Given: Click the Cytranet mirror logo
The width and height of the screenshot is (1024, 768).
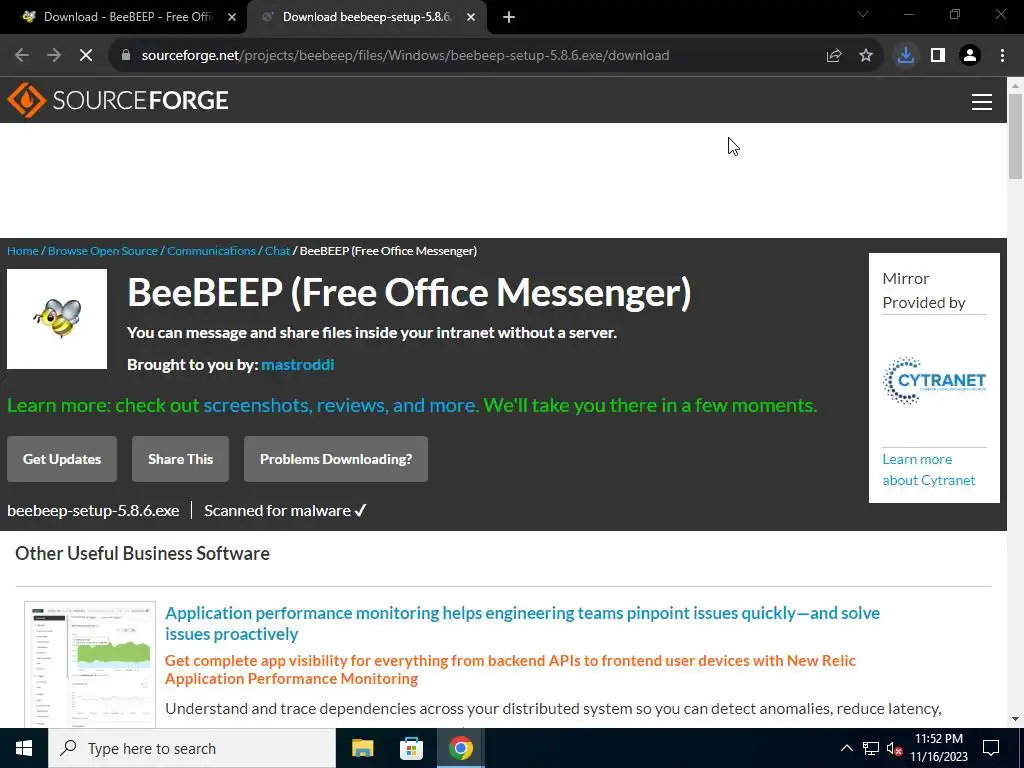Looking at the screenshot, I should [x=934, y=381].
